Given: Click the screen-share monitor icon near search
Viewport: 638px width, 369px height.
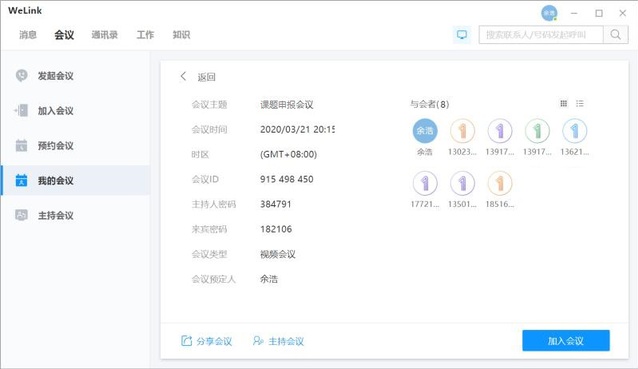Looking at the screenshot, I should tap(462, 35).
